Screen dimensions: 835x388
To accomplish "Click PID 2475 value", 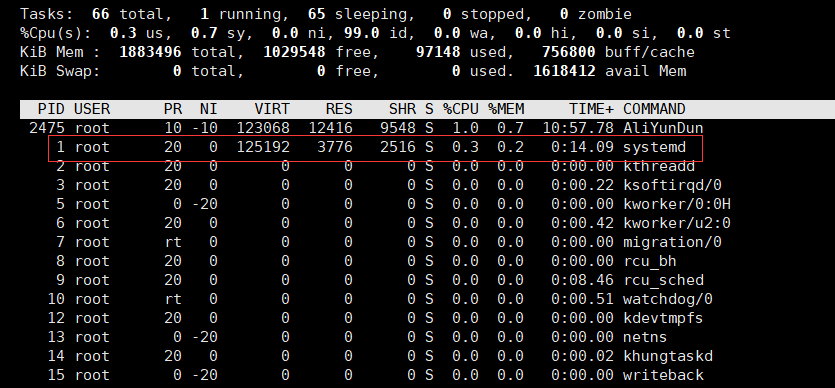I will pyautogui.click(x=47, y=128).
